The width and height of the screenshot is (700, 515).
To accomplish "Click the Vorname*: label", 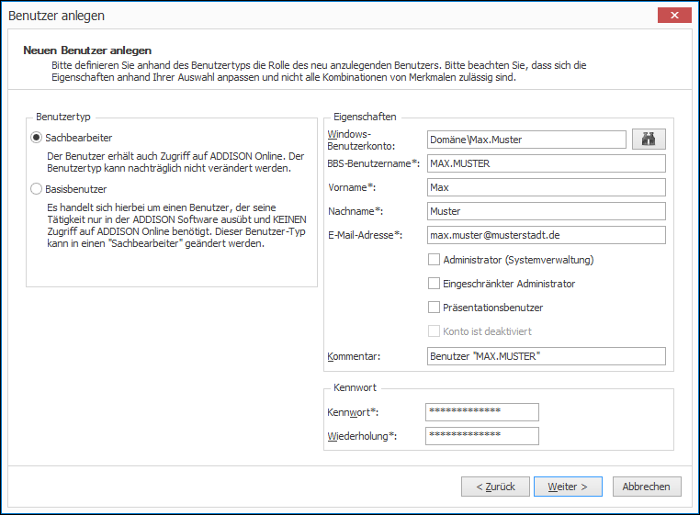I will pos(352,187).
